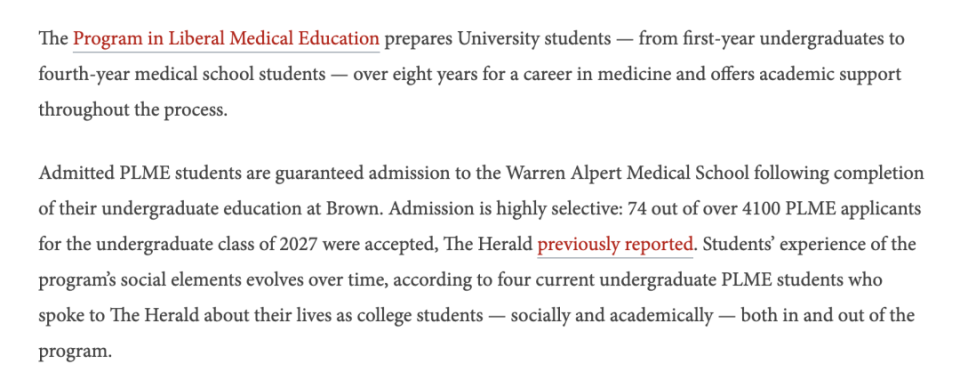Click the phrase 'socially and academically'

(612, 316)
